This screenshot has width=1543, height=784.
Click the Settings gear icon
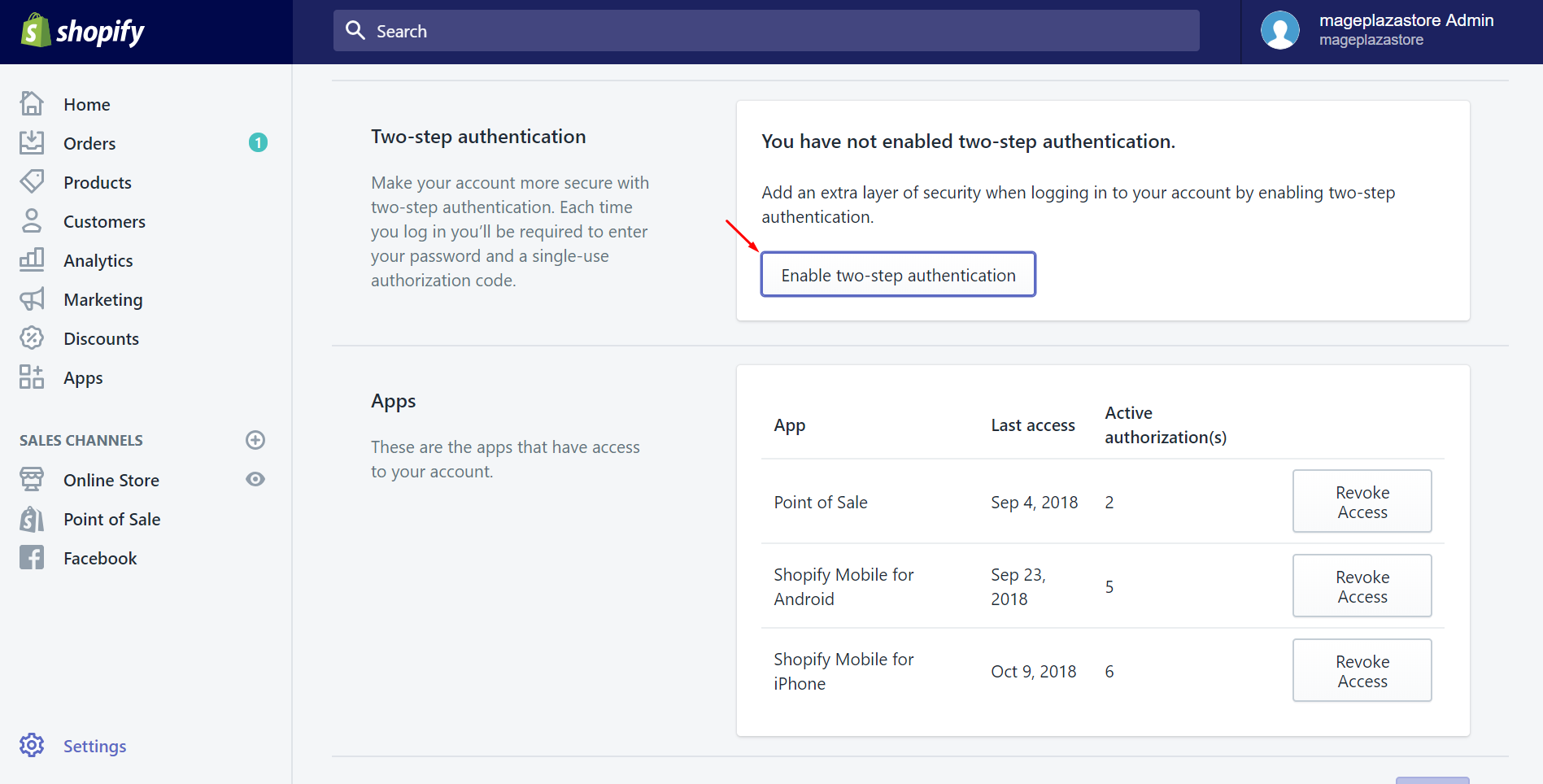(32, 745)
